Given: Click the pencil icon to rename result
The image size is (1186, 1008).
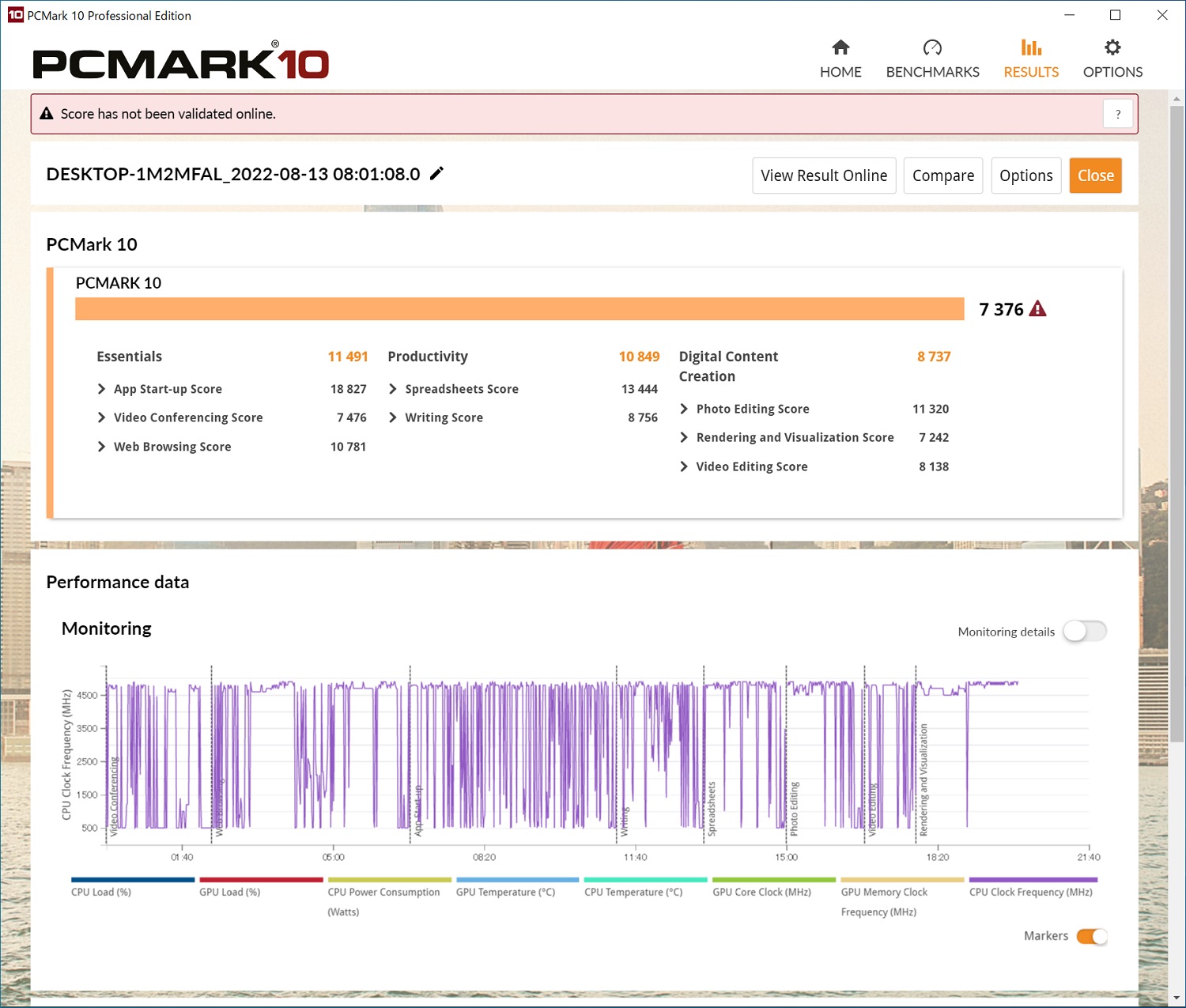Looking at the screenshot, I should [436, 173].
